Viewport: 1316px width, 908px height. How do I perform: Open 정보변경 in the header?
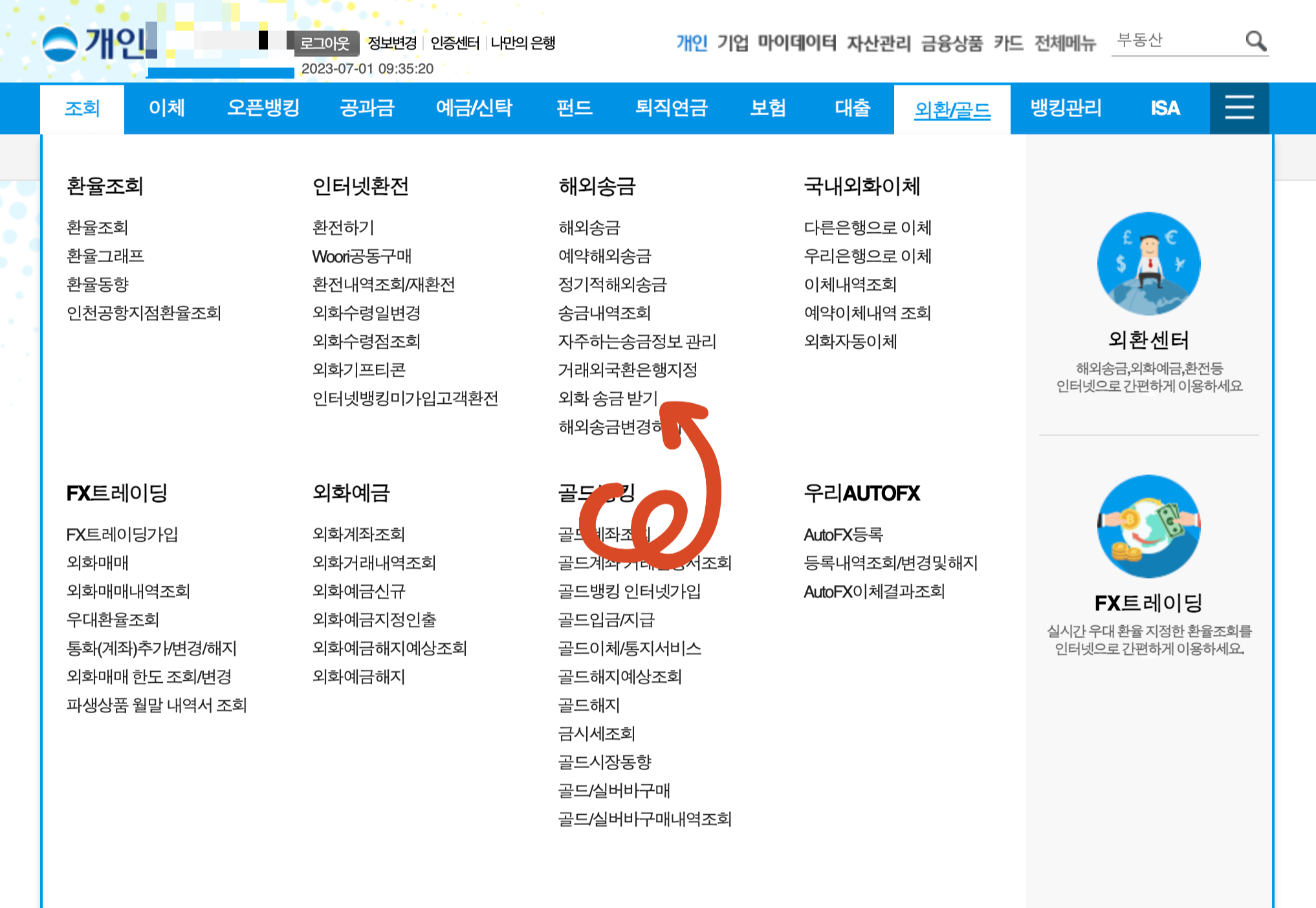tap(392, 43)
